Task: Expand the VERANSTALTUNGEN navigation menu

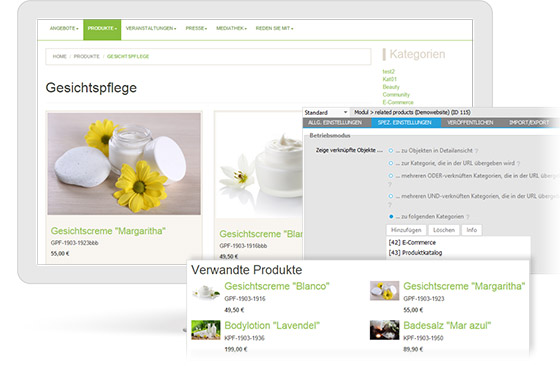Action: [x=151, y=29]
